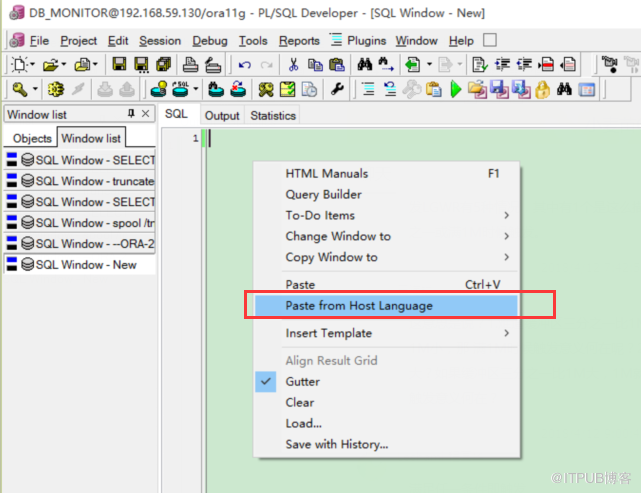Viewport: 641px width, 493px height.
Task: Select SQL Window - truncate in list
Action: click(80, 181)
